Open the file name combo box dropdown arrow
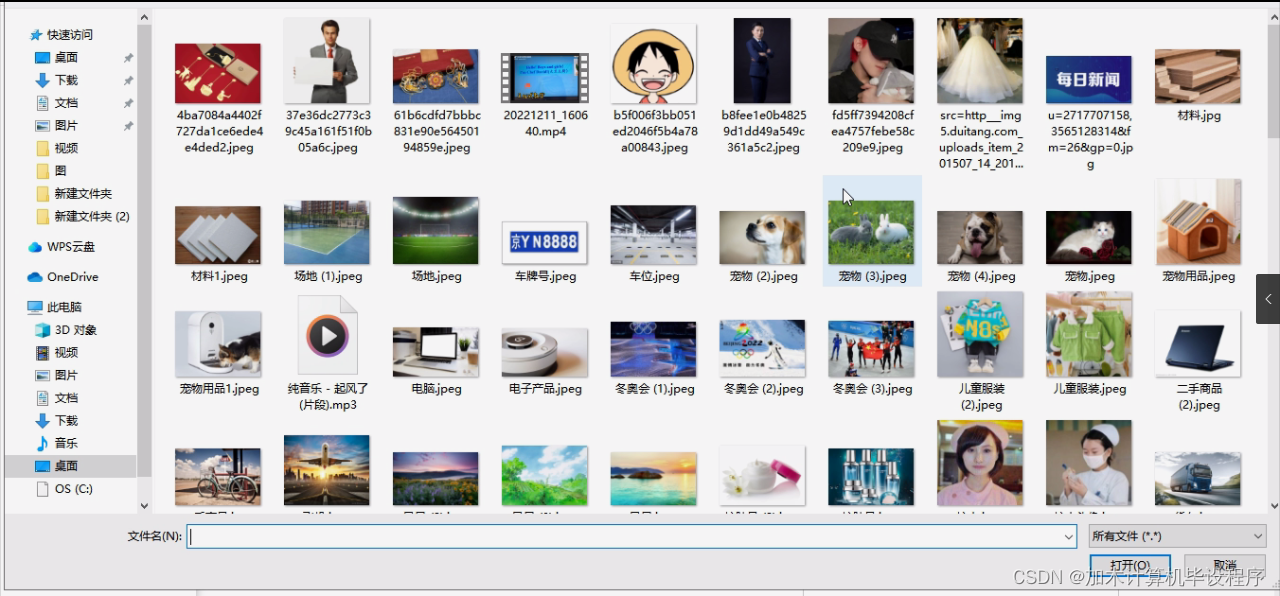 1066,537
